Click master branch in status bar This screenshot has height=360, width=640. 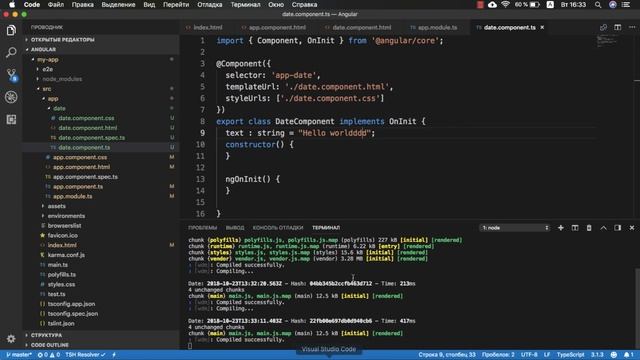[x=19, y=355]
